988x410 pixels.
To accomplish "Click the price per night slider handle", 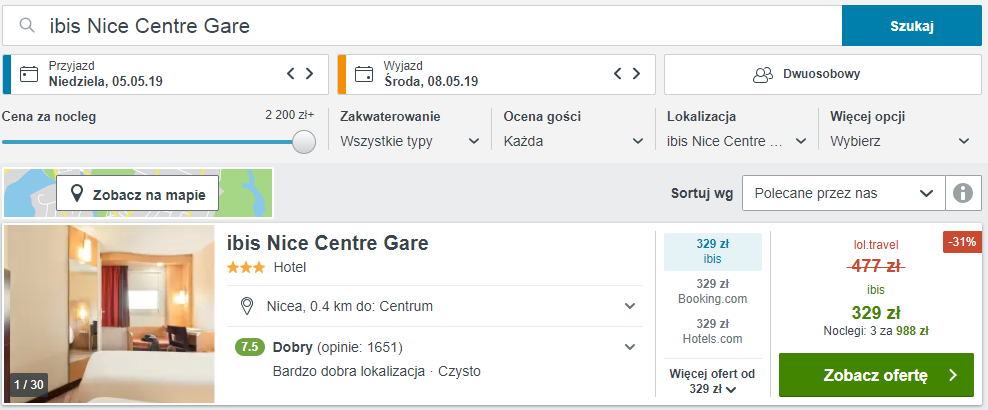I will coord(304,142).
